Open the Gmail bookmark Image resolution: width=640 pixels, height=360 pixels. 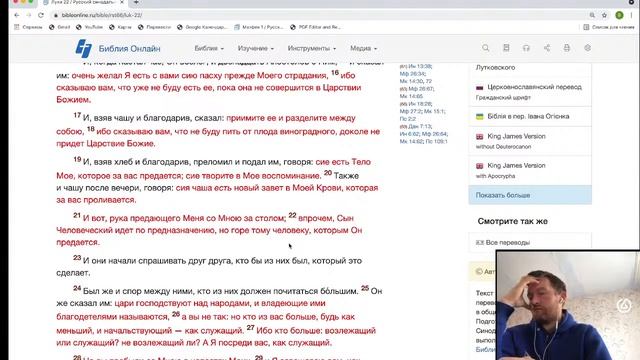(60, 27)
